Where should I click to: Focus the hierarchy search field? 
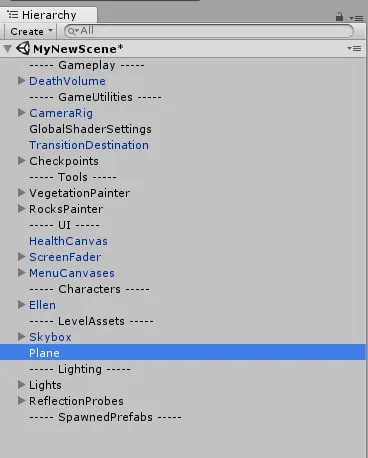point(209,31)
